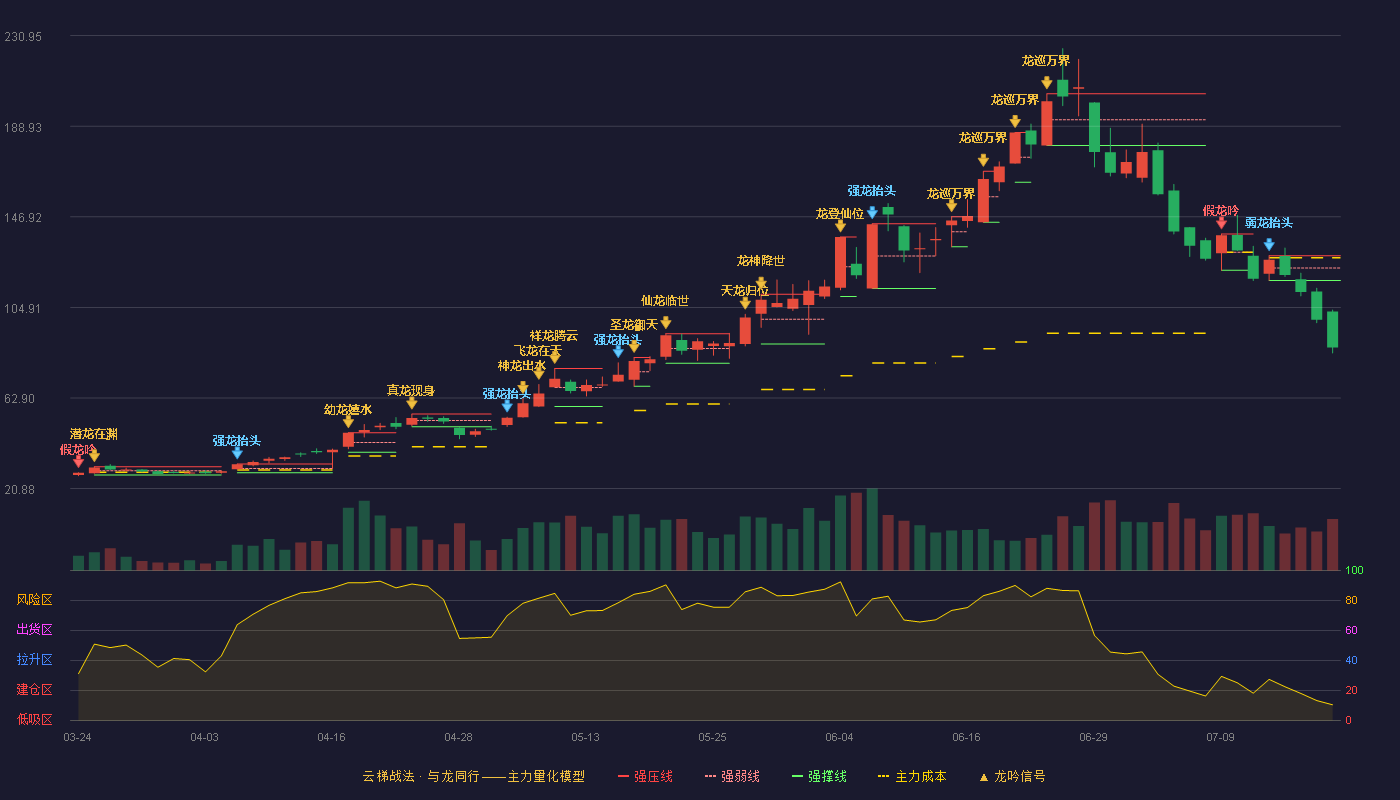Click the 06-16 date label

pos(966,737)
